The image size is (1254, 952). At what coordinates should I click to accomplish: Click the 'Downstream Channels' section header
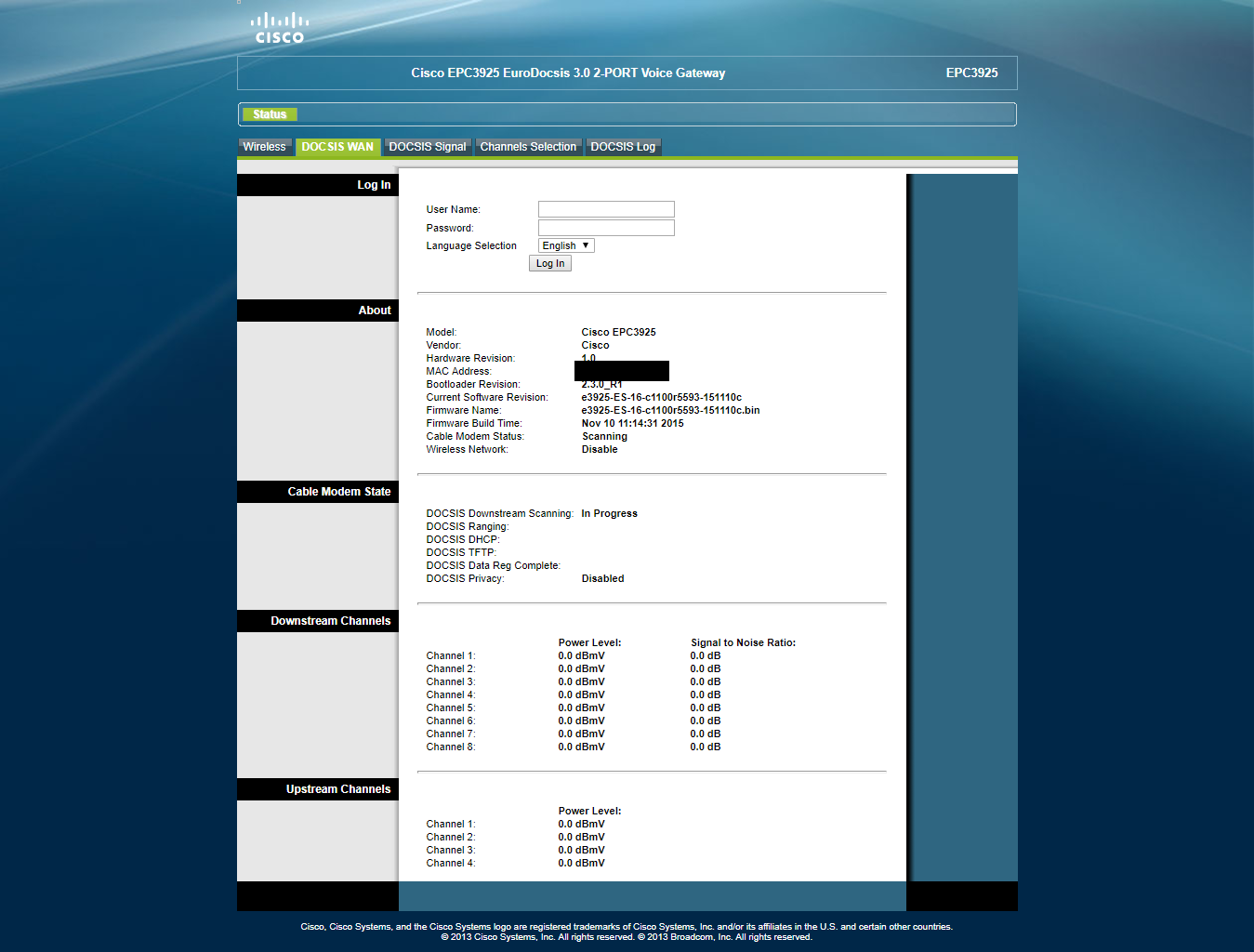[x=318, y=621]
